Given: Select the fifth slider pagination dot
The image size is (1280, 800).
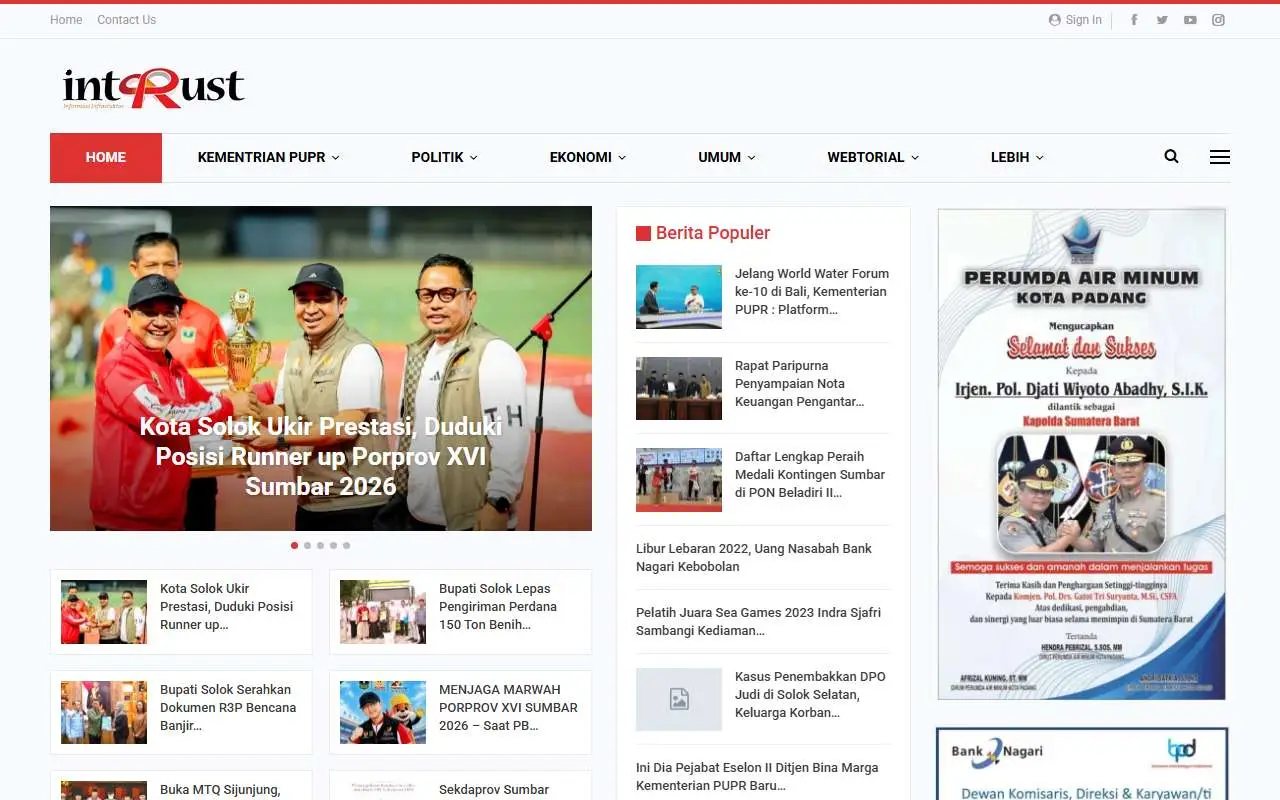Looking at the screenshot, I should click(x=346, y=545).
